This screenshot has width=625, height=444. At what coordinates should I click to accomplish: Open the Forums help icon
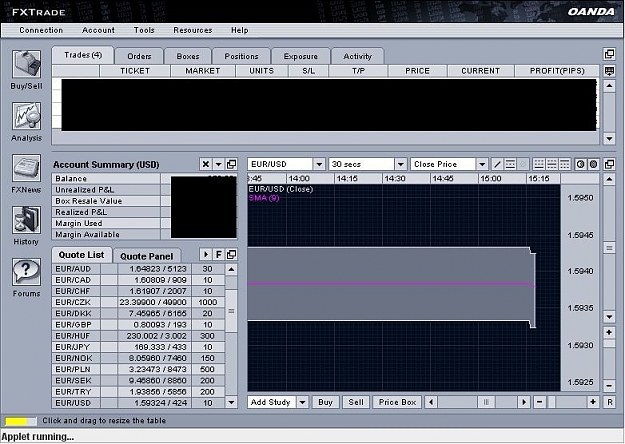(26, 271)
